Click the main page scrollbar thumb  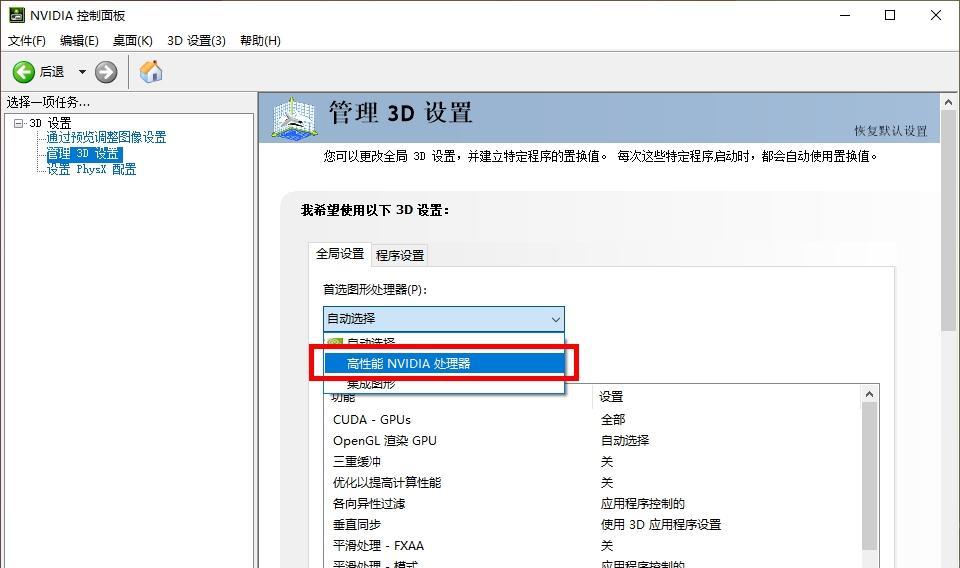(948, 220)
